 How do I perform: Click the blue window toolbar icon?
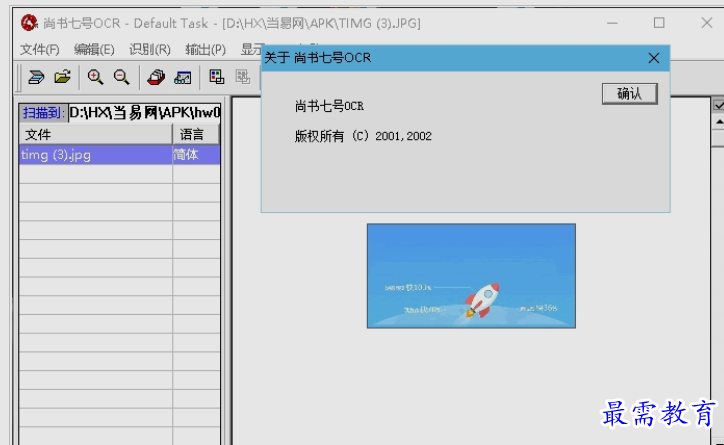[x=183, y=77]
